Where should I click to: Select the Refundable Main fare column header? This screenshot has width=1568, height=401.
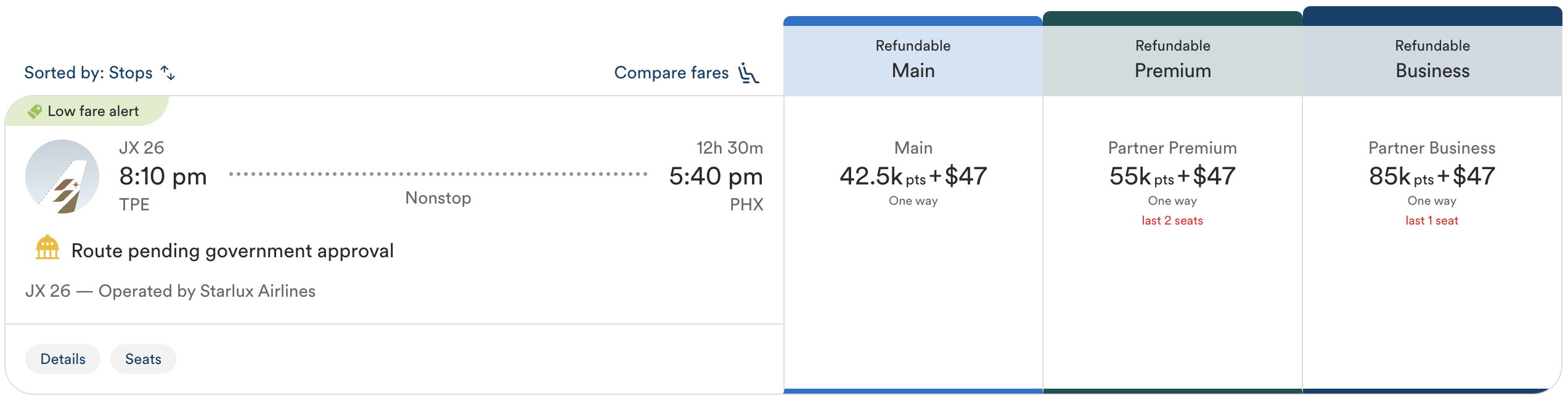(x=913, y=59)
